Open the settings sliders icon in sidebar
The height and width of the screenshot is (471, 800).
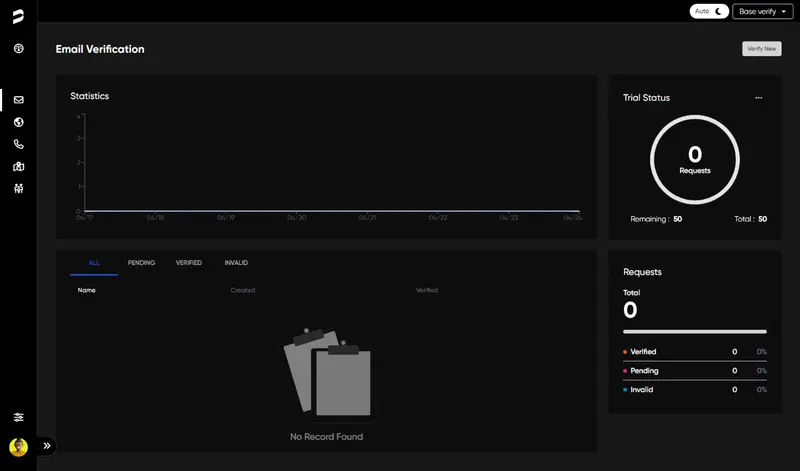pos(18,417)
